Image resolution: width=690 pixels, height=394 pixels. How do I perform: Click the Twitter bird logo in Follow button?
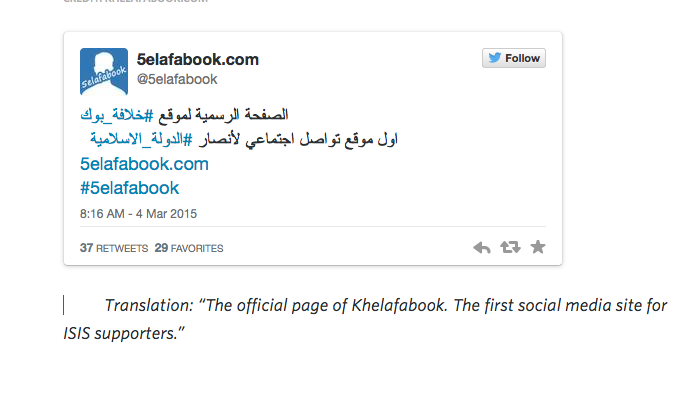[x=495, y=58]
